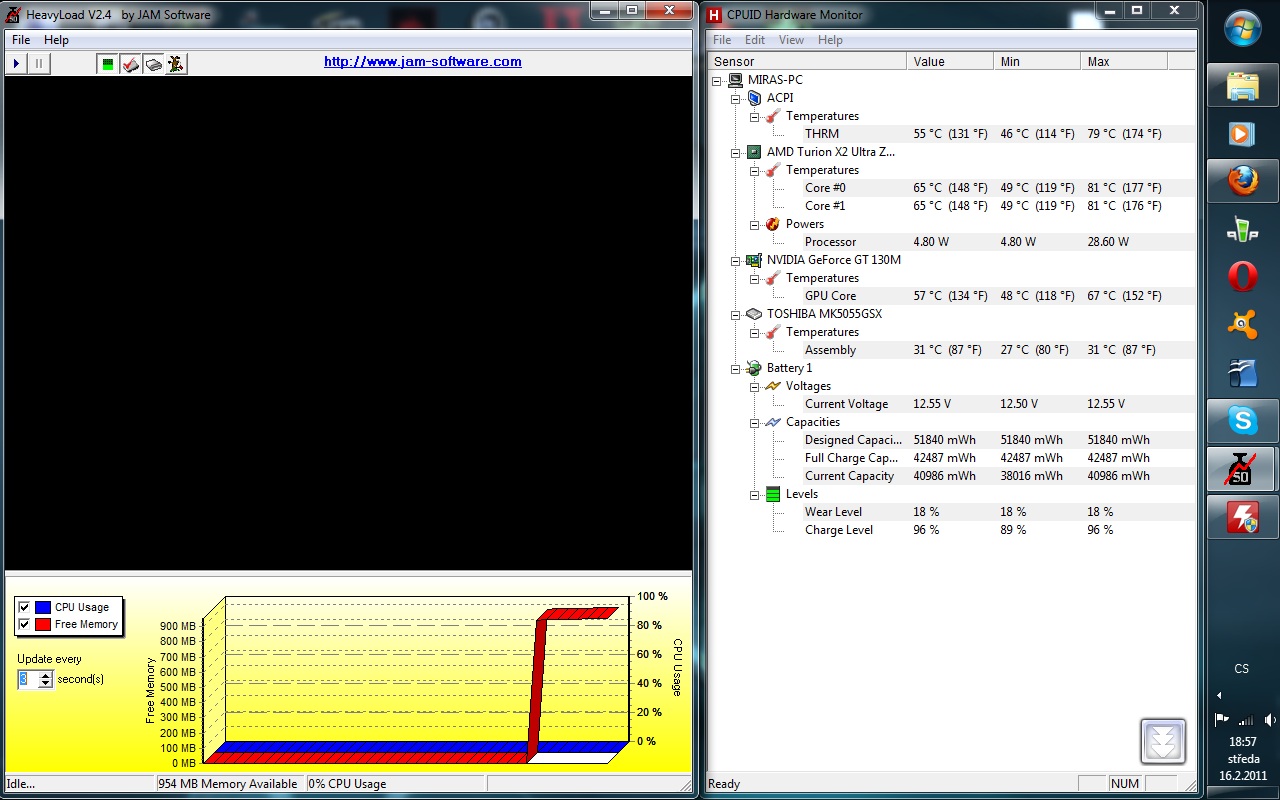1280x800 pixels.
Task: Collapse the NVIDIA GeForce GT 130M node
Action: tap(736, 260)
